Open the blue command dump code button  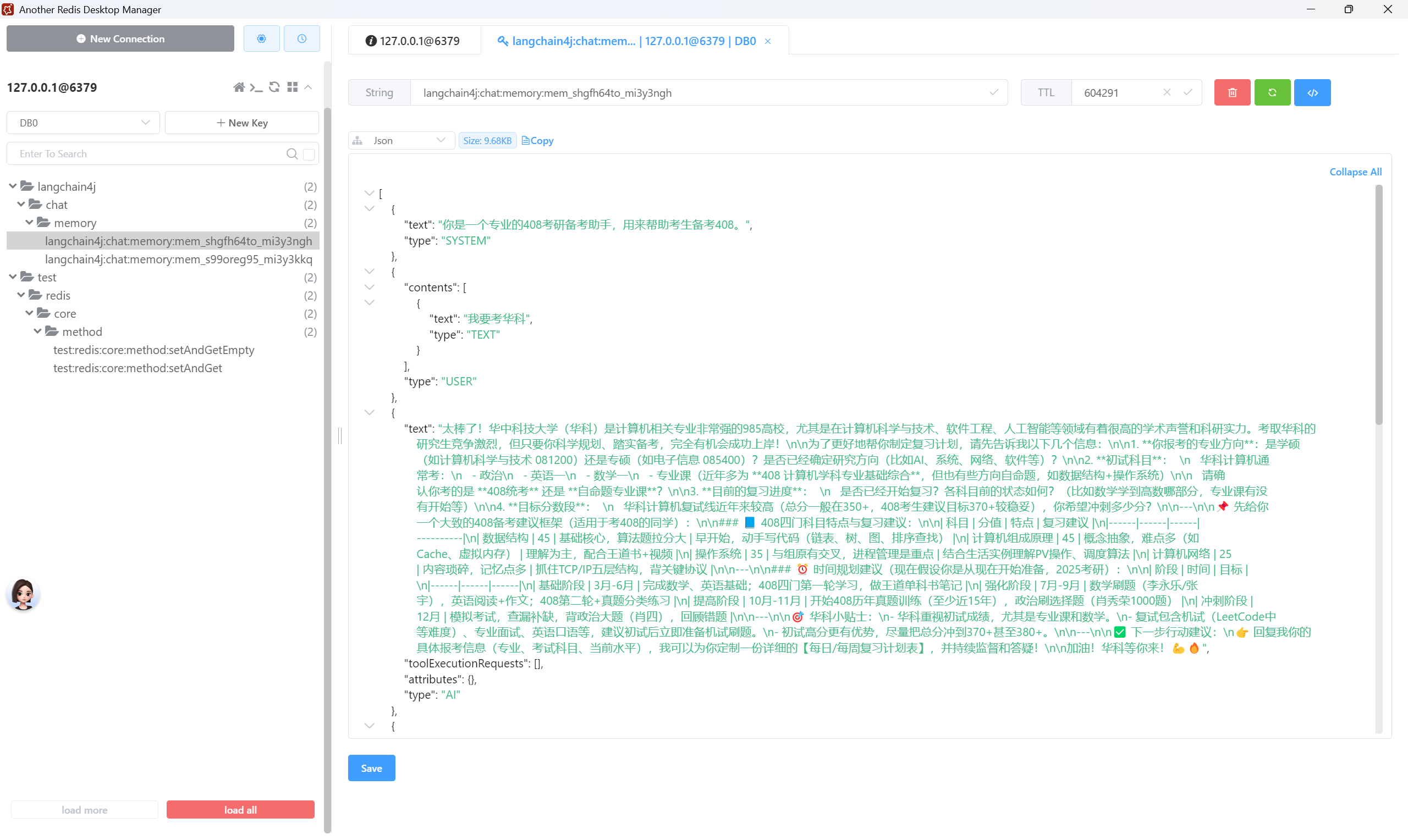1312,92
